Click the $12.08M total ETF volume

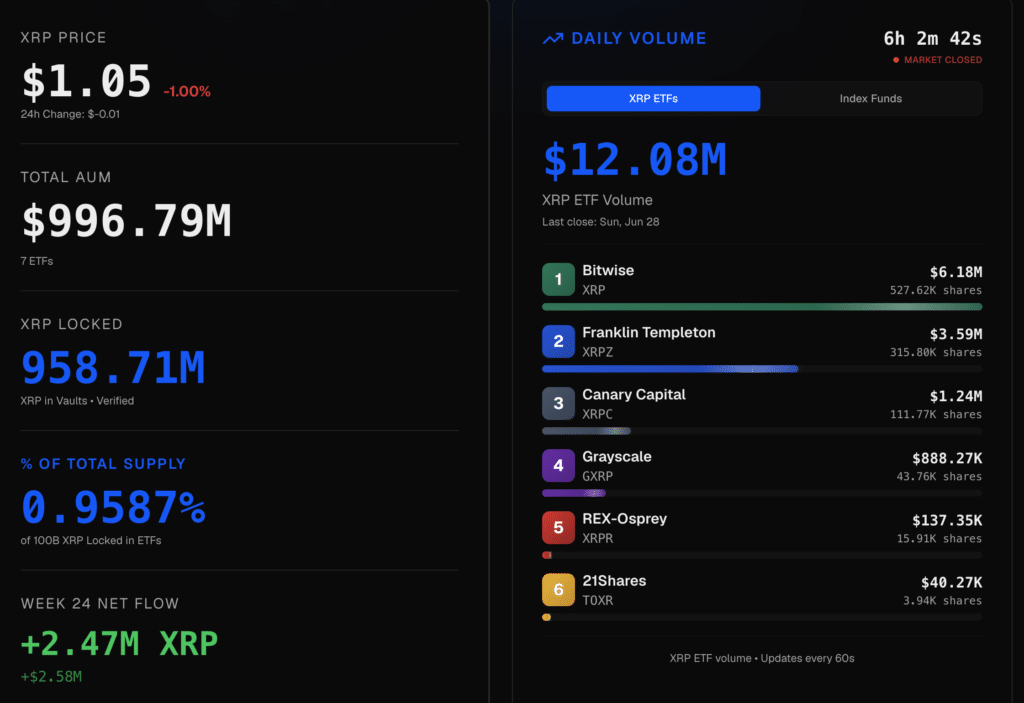(635, 160)
